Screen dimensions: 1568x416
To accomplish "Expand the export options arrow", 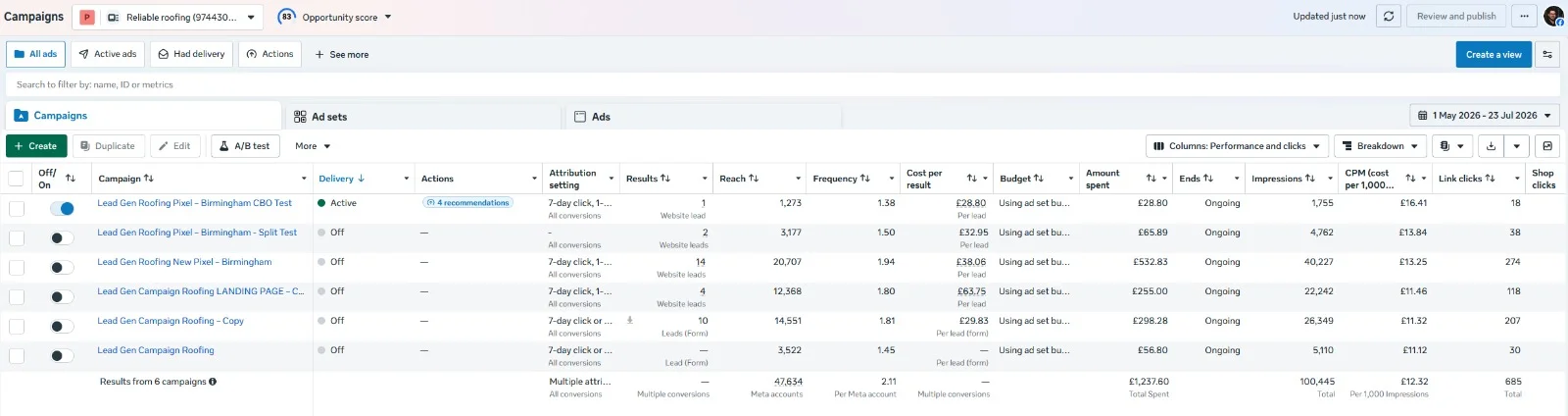I will click(x=1516, y=146).
